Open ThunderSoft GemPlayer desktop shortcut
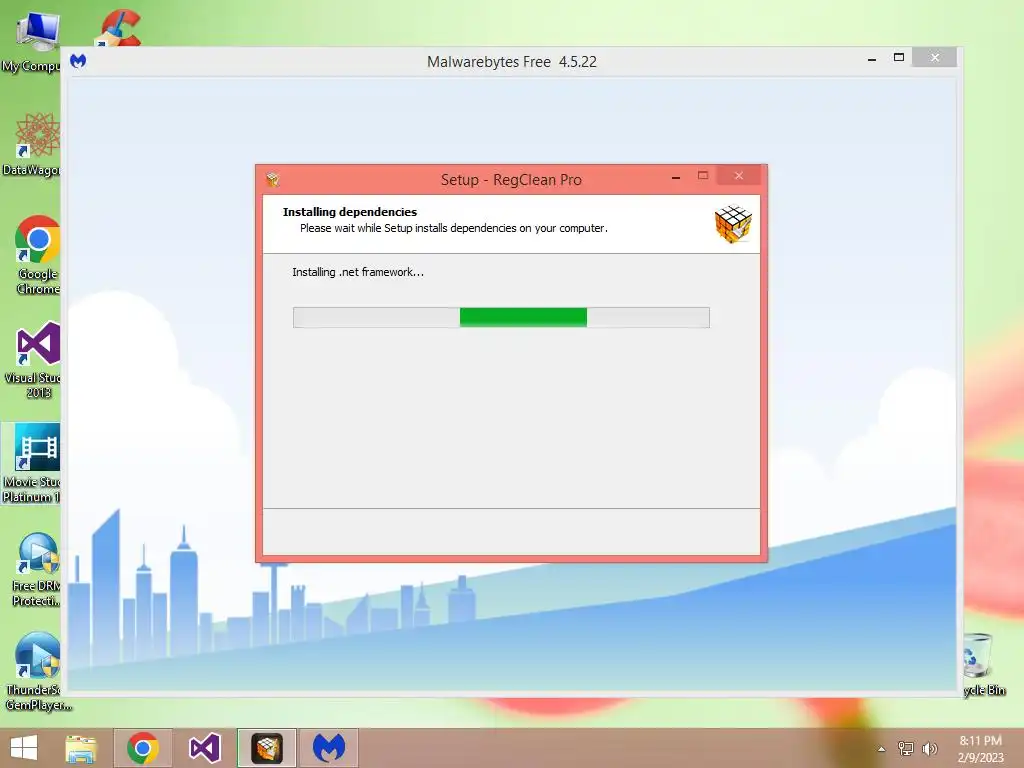Viewport: 1024px width, 768px height. coord(37,673)
